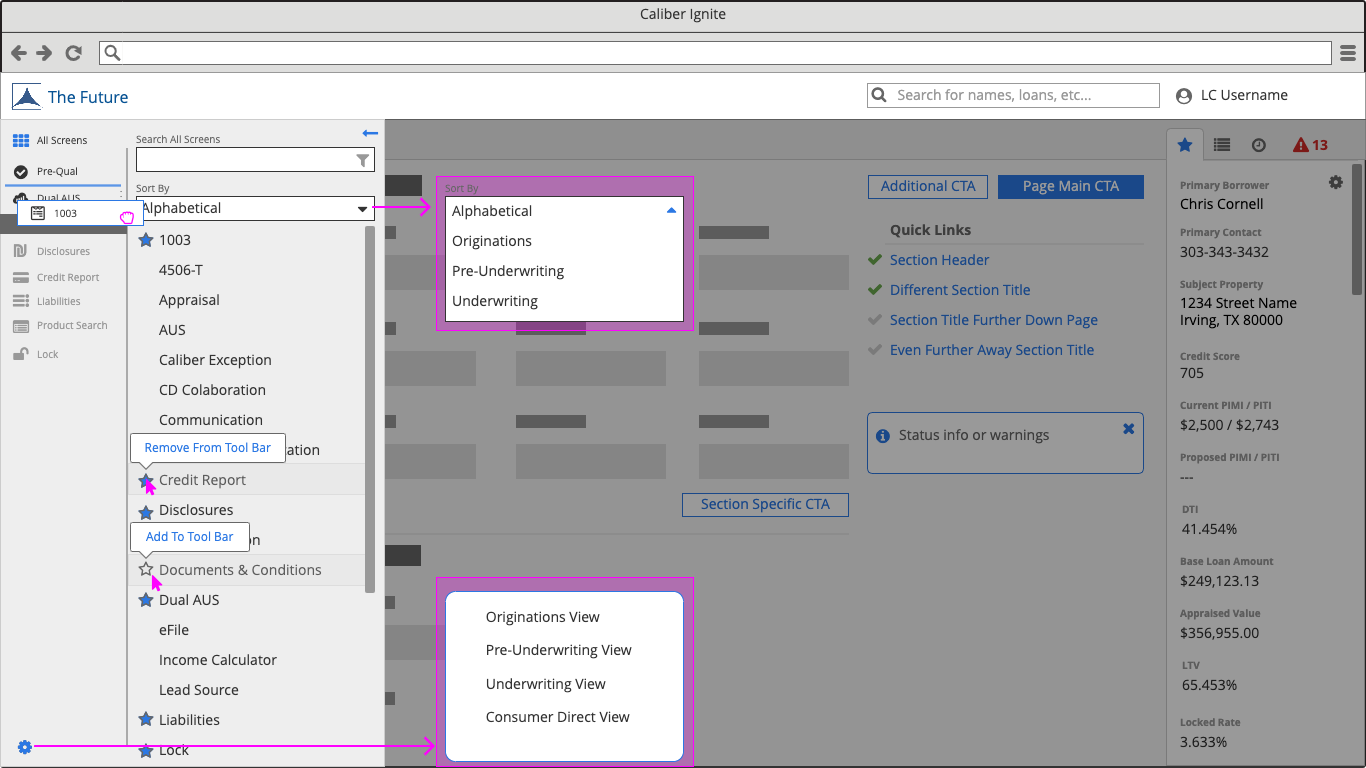Add Documents & Conditions star to toolbar

click(x=146, y=570)
